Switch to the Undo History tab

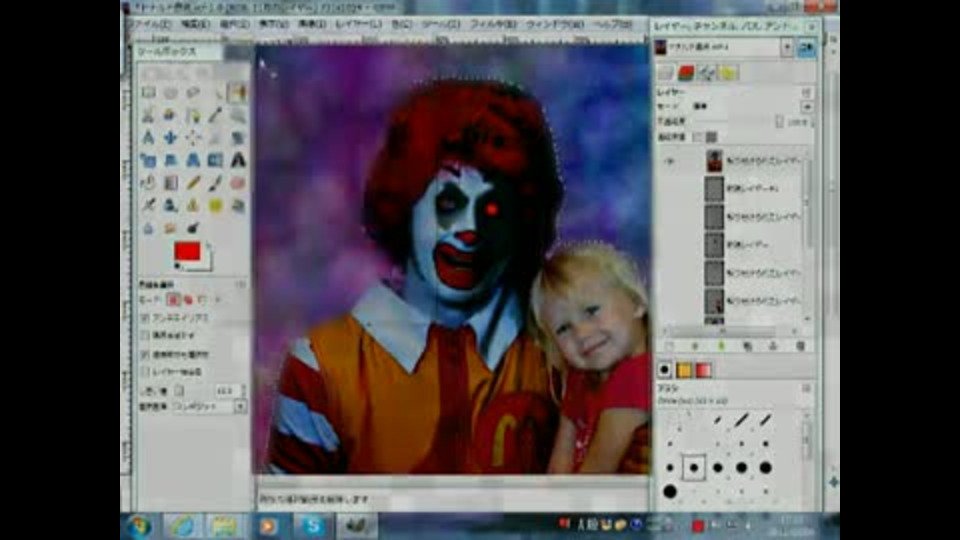[x=727, y=73]
